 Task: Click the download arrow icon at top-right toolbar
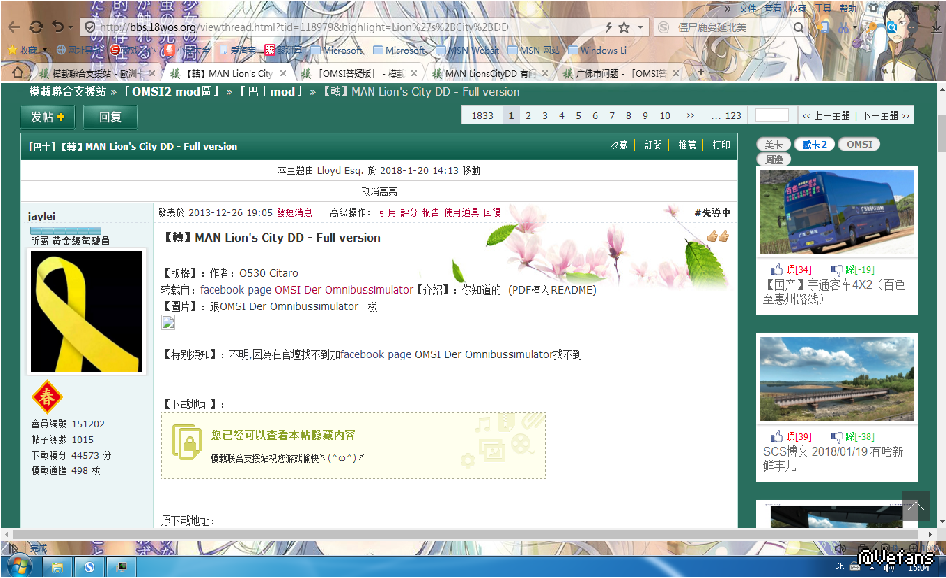click(935, 27)
